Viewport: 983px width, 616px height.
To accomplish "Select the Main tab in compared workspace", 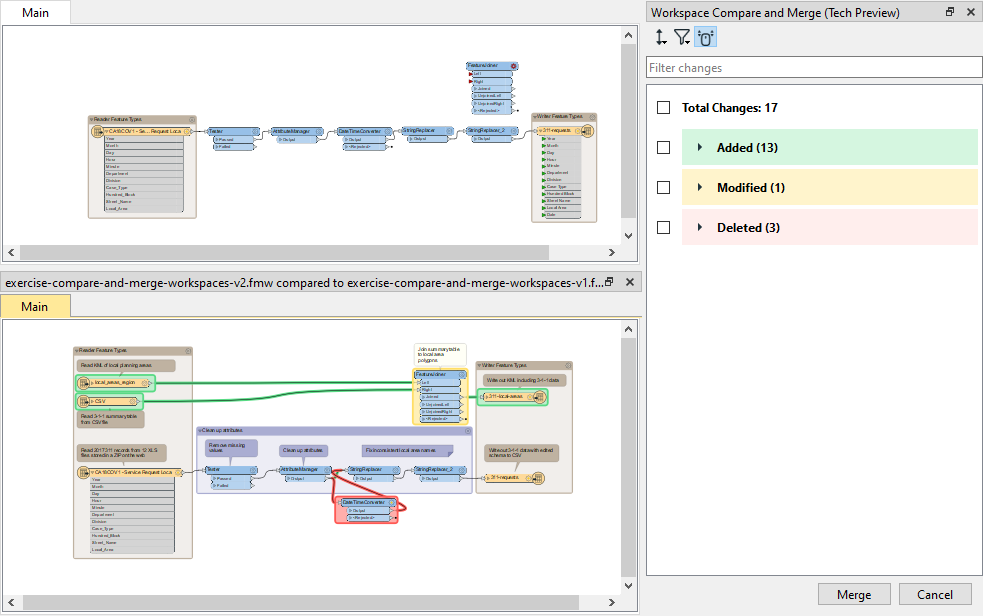I will click(x=35, y=306).
